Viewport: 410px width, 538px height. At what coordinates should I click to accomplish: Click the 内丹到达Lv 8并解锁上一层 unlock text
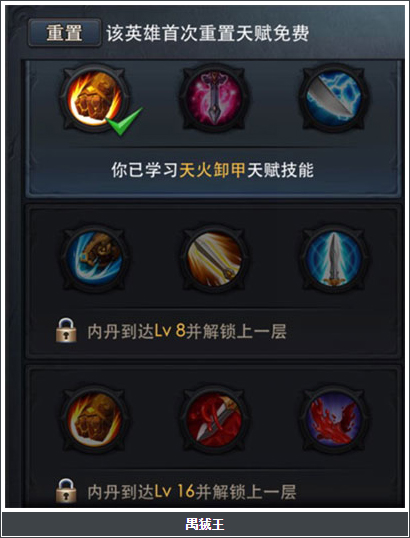(187, 332)
